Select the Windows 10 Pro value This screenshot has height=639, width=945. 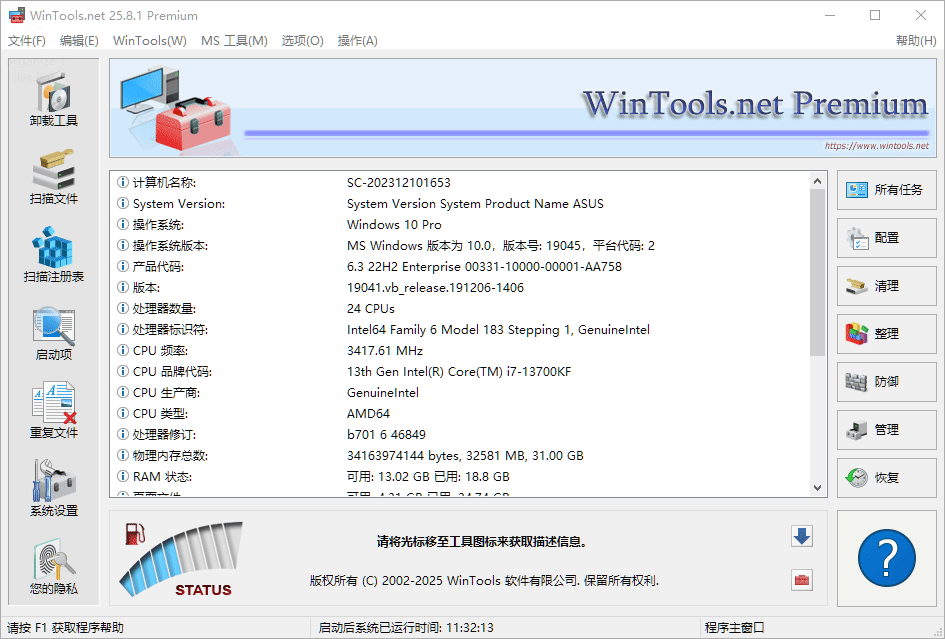(394, 224)
